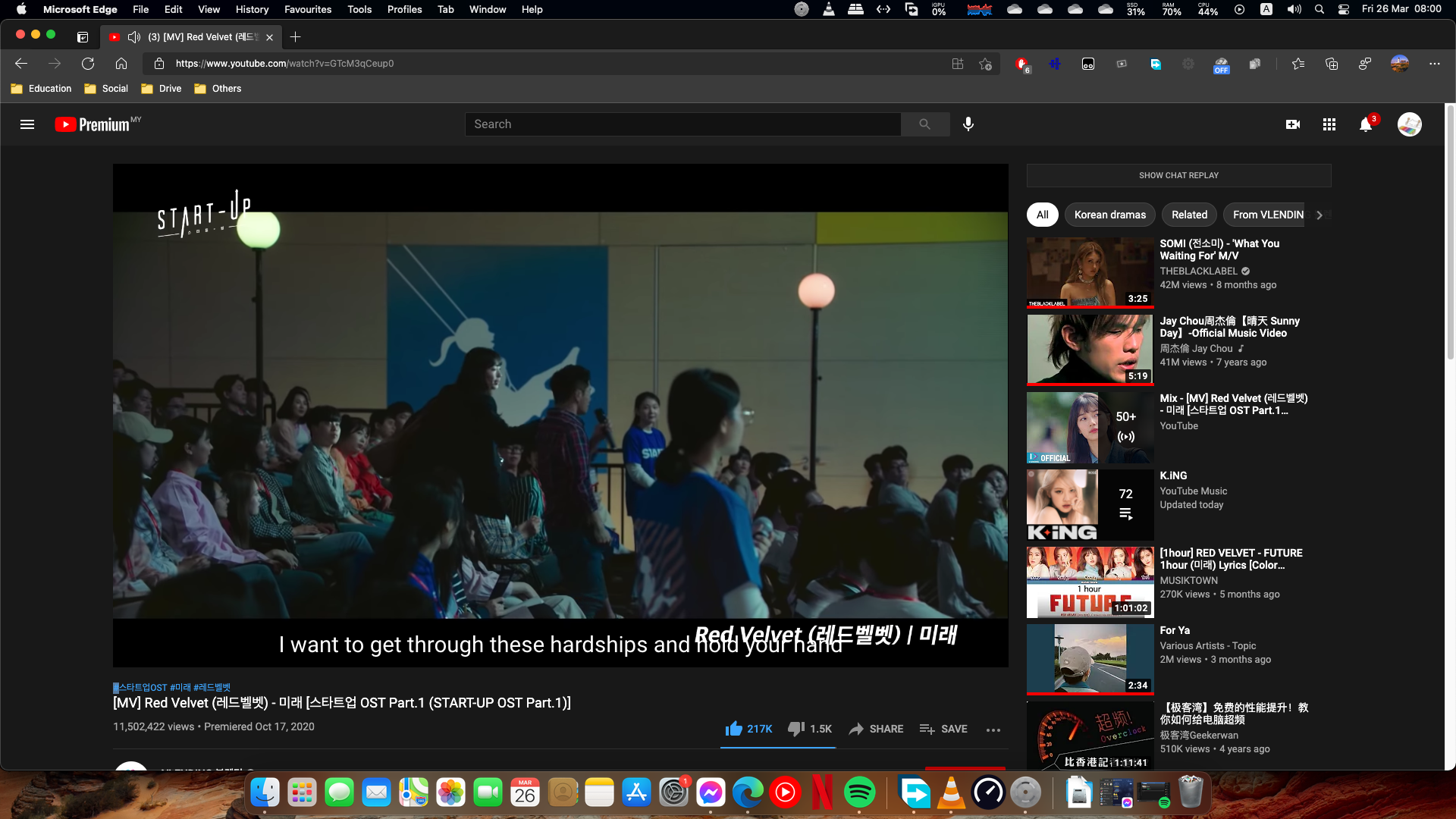The image size is (1456, 819).
Task: Click the SHOW CHAT REPLAY button
Action: [x=1178, y=175]
